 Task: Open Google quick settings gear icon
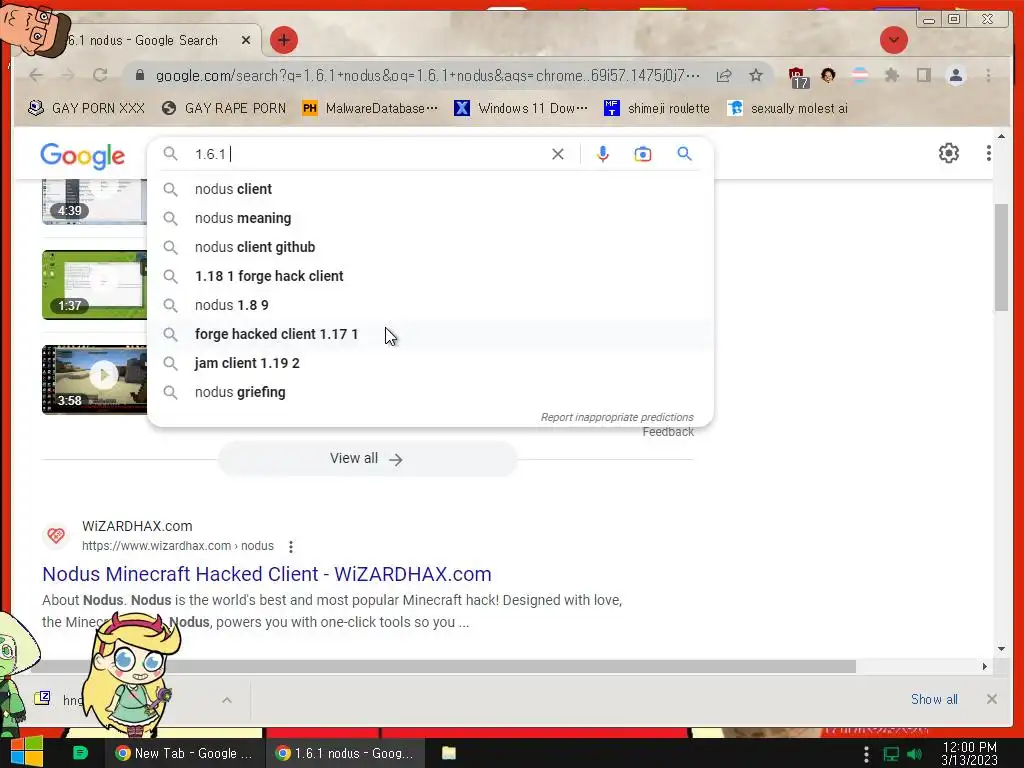click(948, 153)
